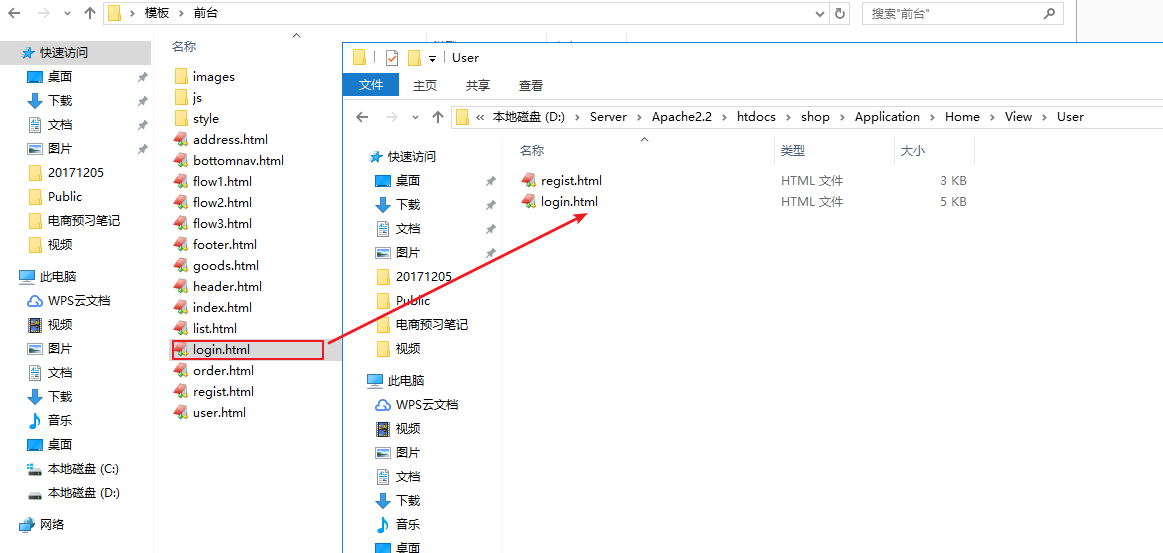
Task: Expand recent locations dropdown in User window
Action: (x=416, y=117)
